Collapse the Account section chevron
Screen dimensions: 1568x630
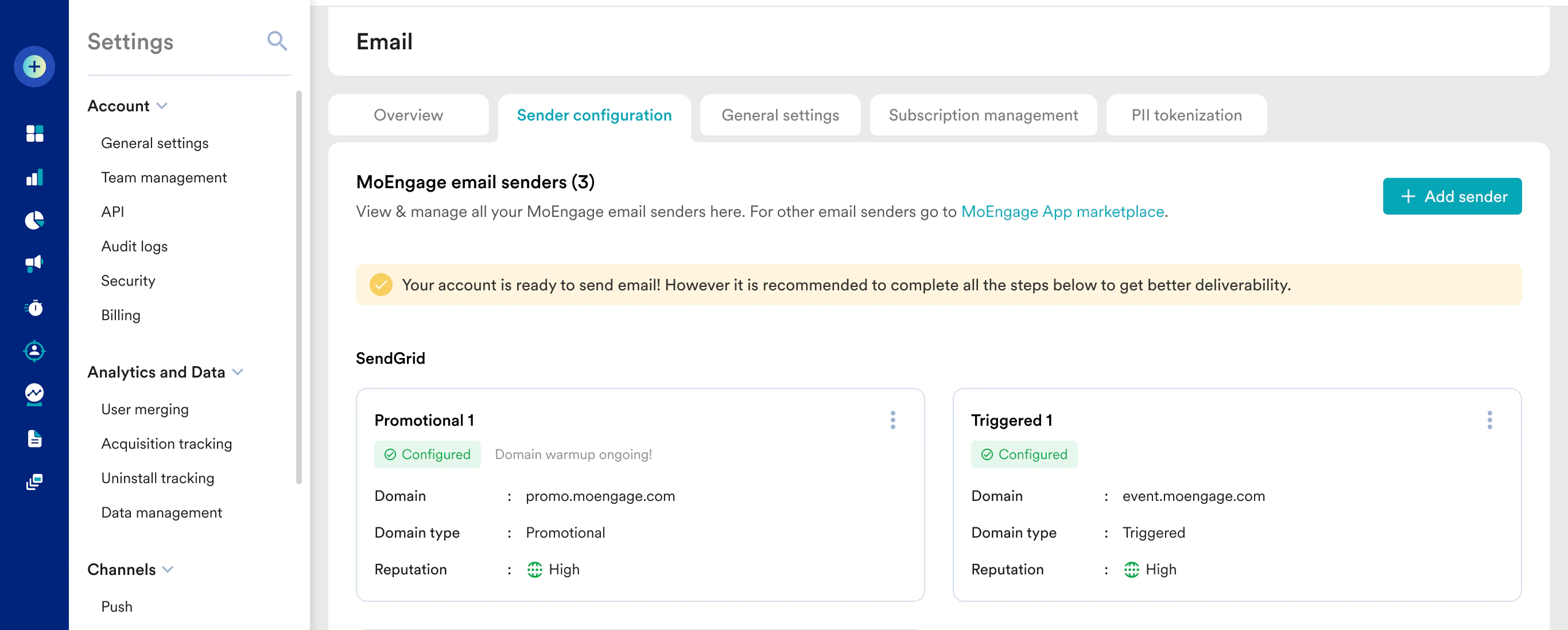162,106
